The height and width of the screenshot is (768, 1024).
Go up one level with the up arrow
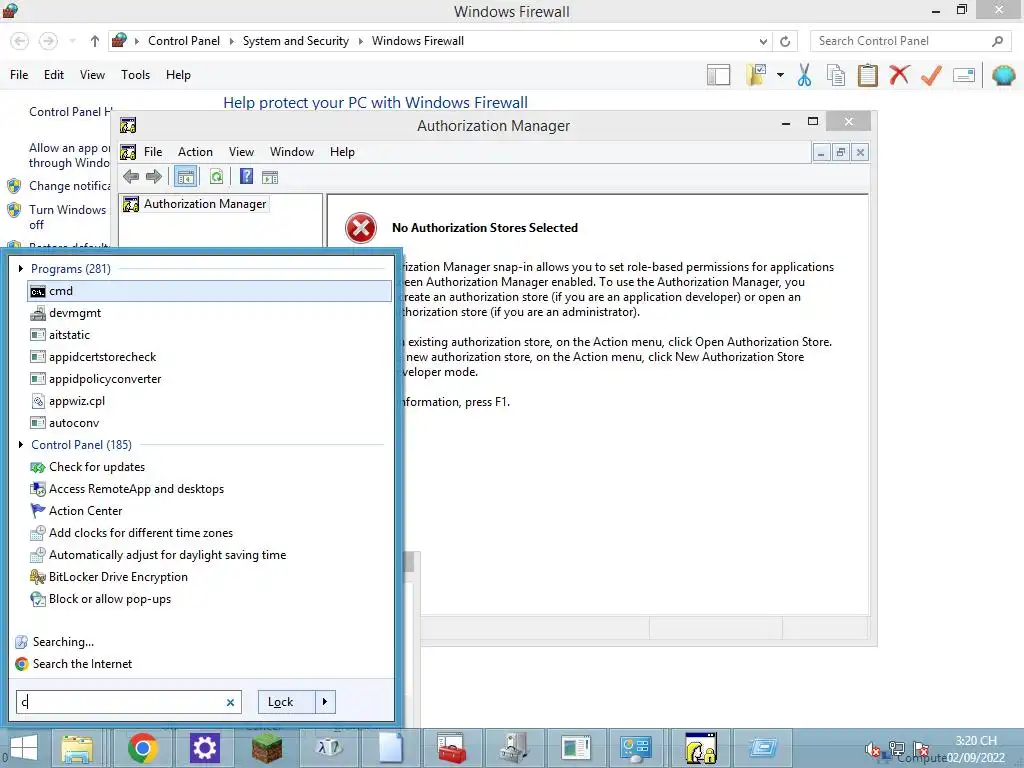(x=95, y=41)
